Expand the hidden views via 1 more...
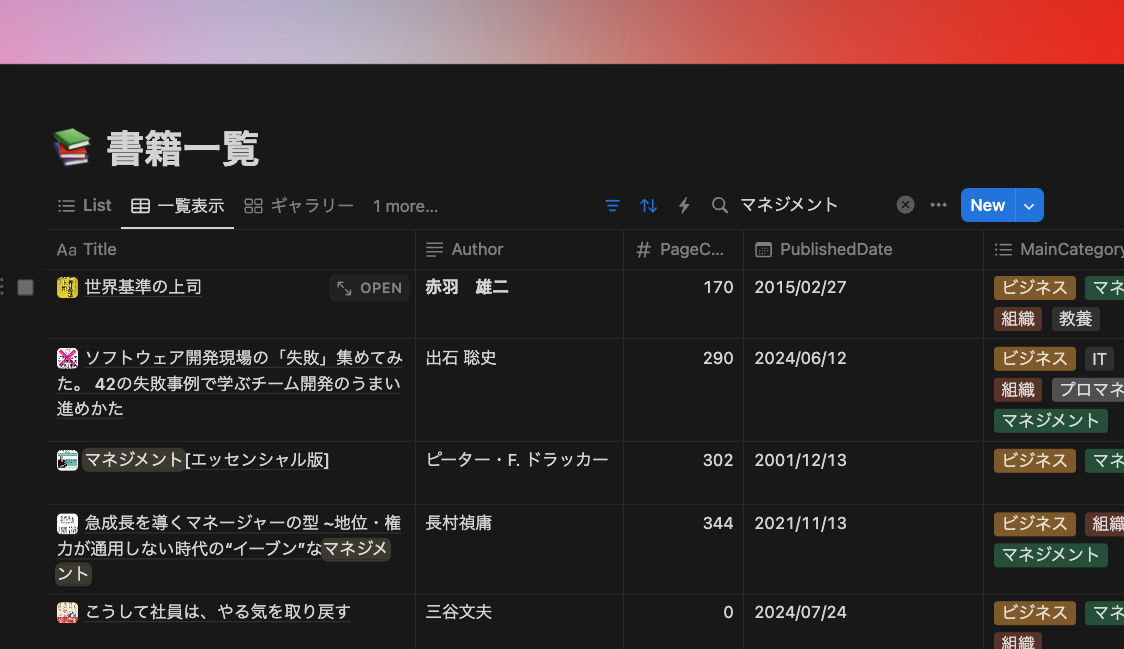The height and width of the screenshot is (649, 1124). [x=405, y=206]
